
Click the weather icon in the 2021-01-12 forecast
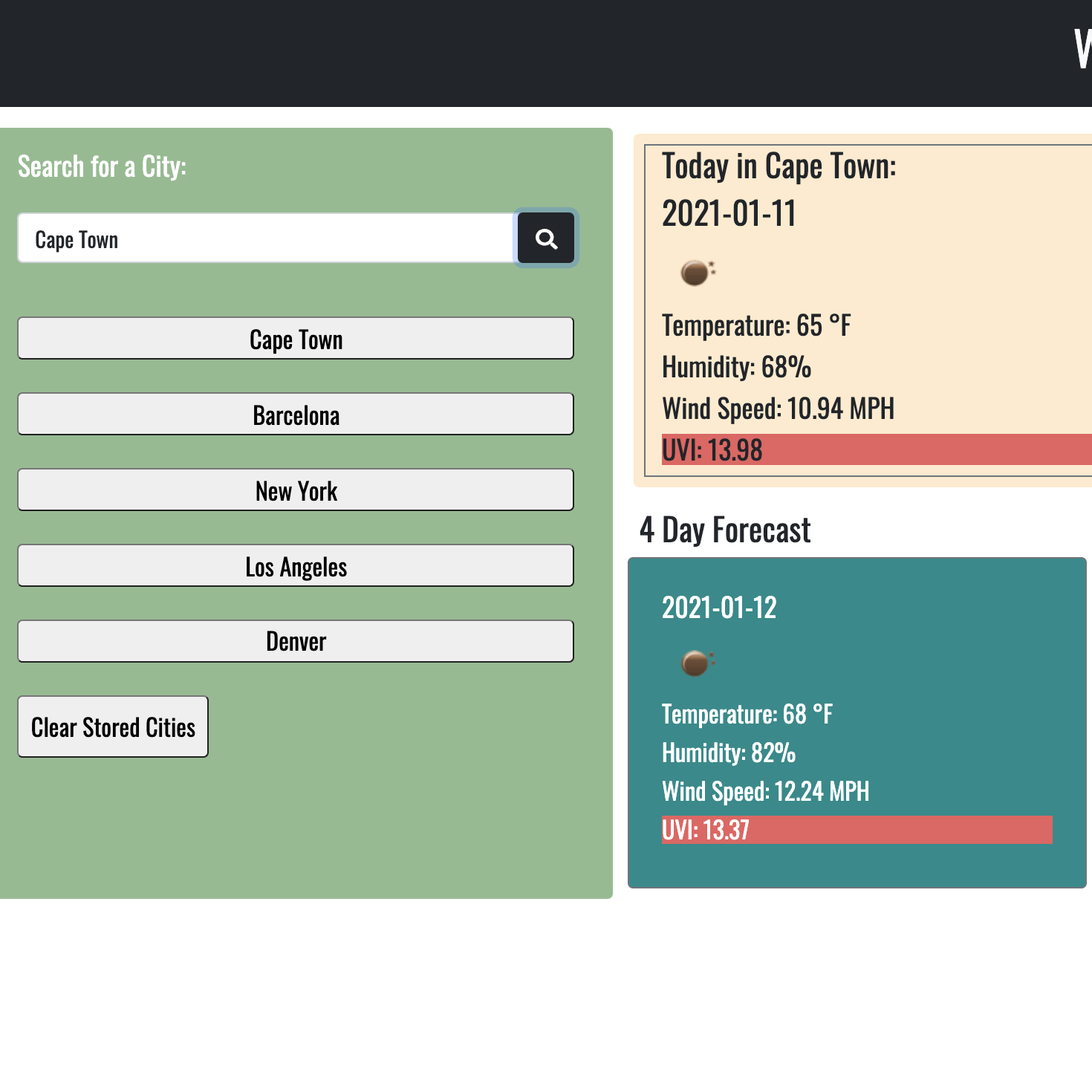[697, 662]
